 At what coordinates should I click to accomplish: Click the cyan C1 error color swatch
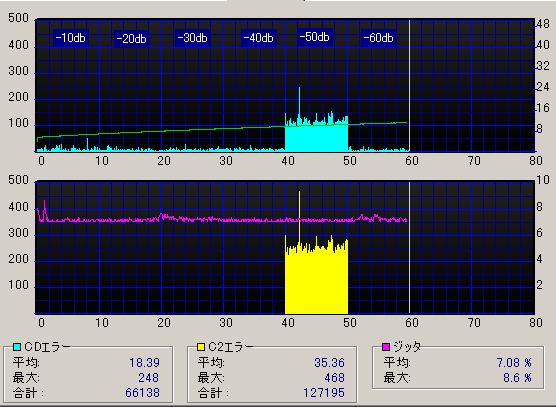(x=17, y=347)
